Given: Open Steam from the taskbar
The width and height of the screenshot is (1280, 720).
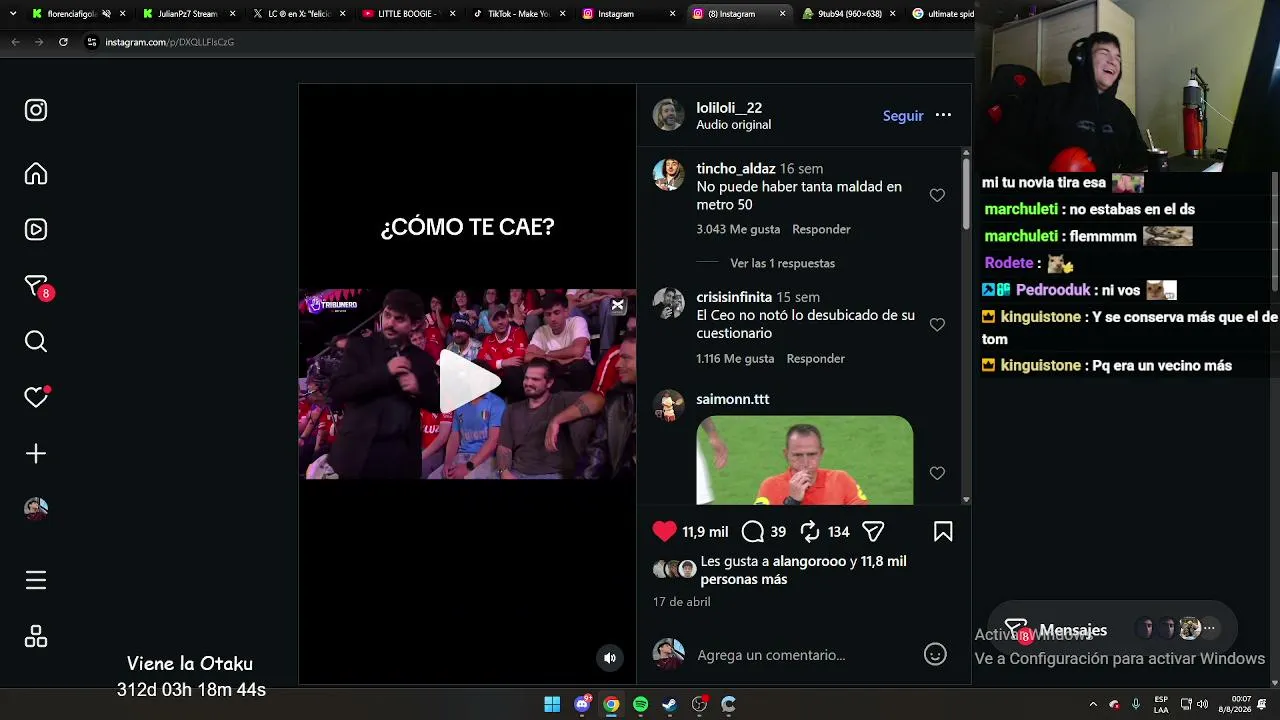Looking at the screenshot, I should (x=670, y=704).
